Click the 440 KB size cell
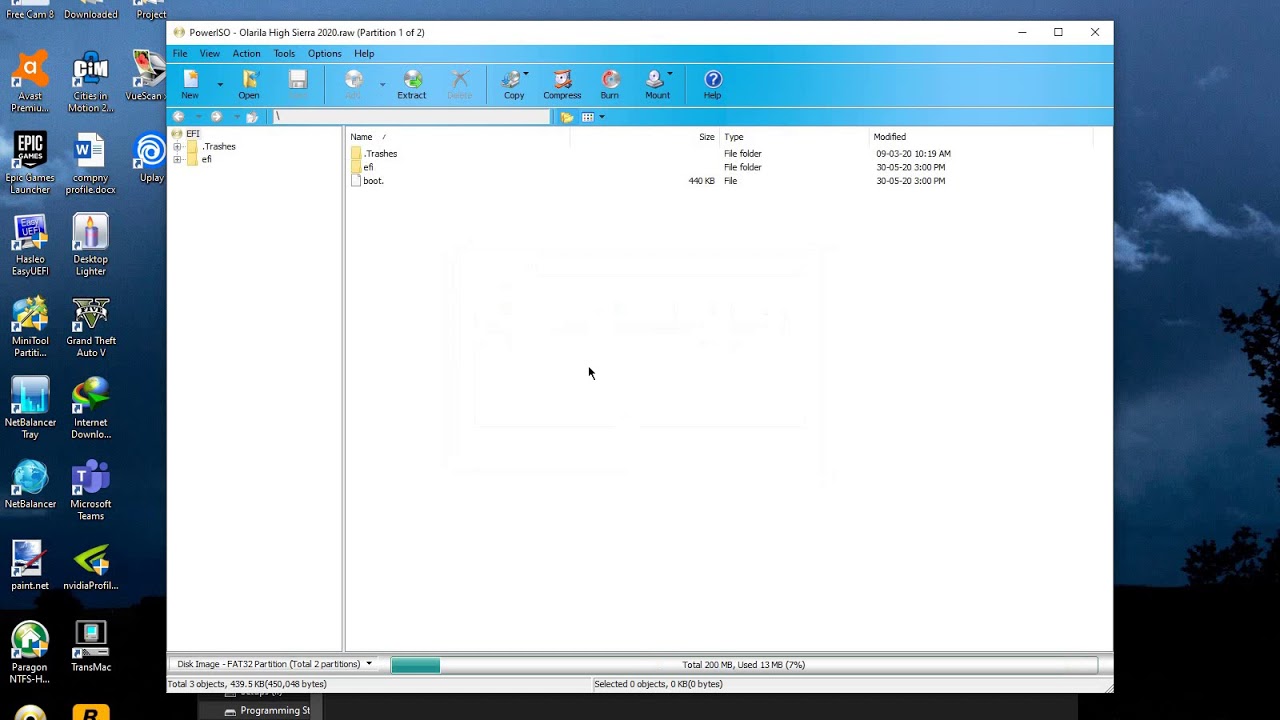The width and height of the screenshot is (1280, 720). 701,181
